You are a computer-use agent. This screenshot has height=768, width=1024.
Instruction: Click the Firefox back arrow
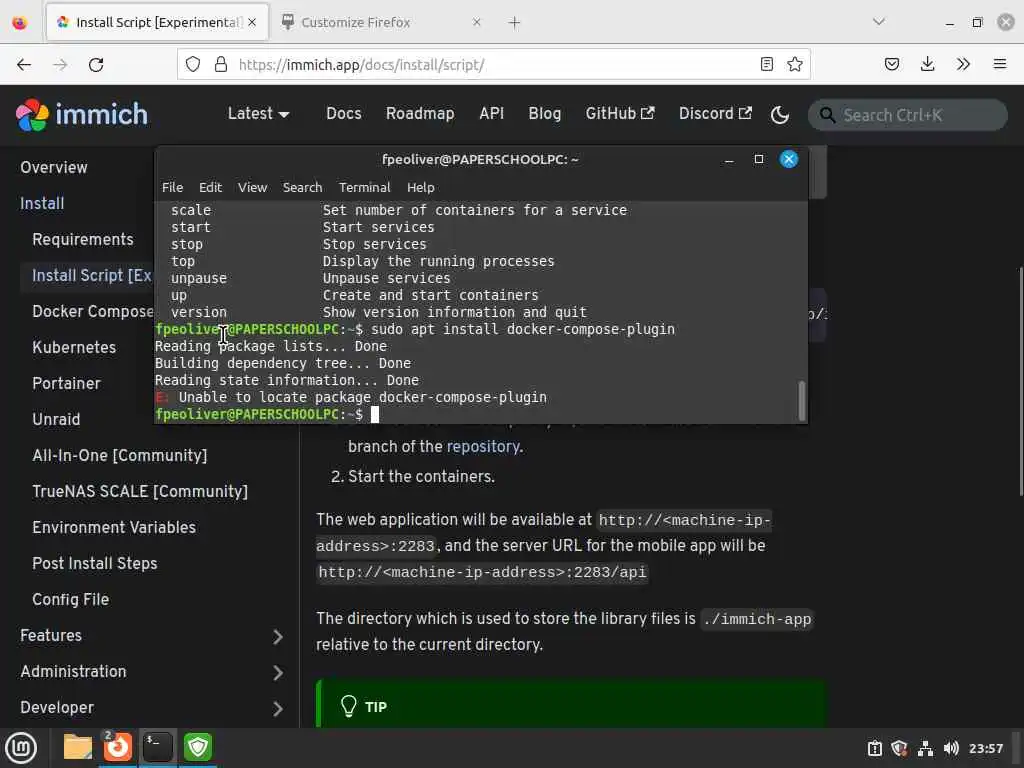[24, 65]
